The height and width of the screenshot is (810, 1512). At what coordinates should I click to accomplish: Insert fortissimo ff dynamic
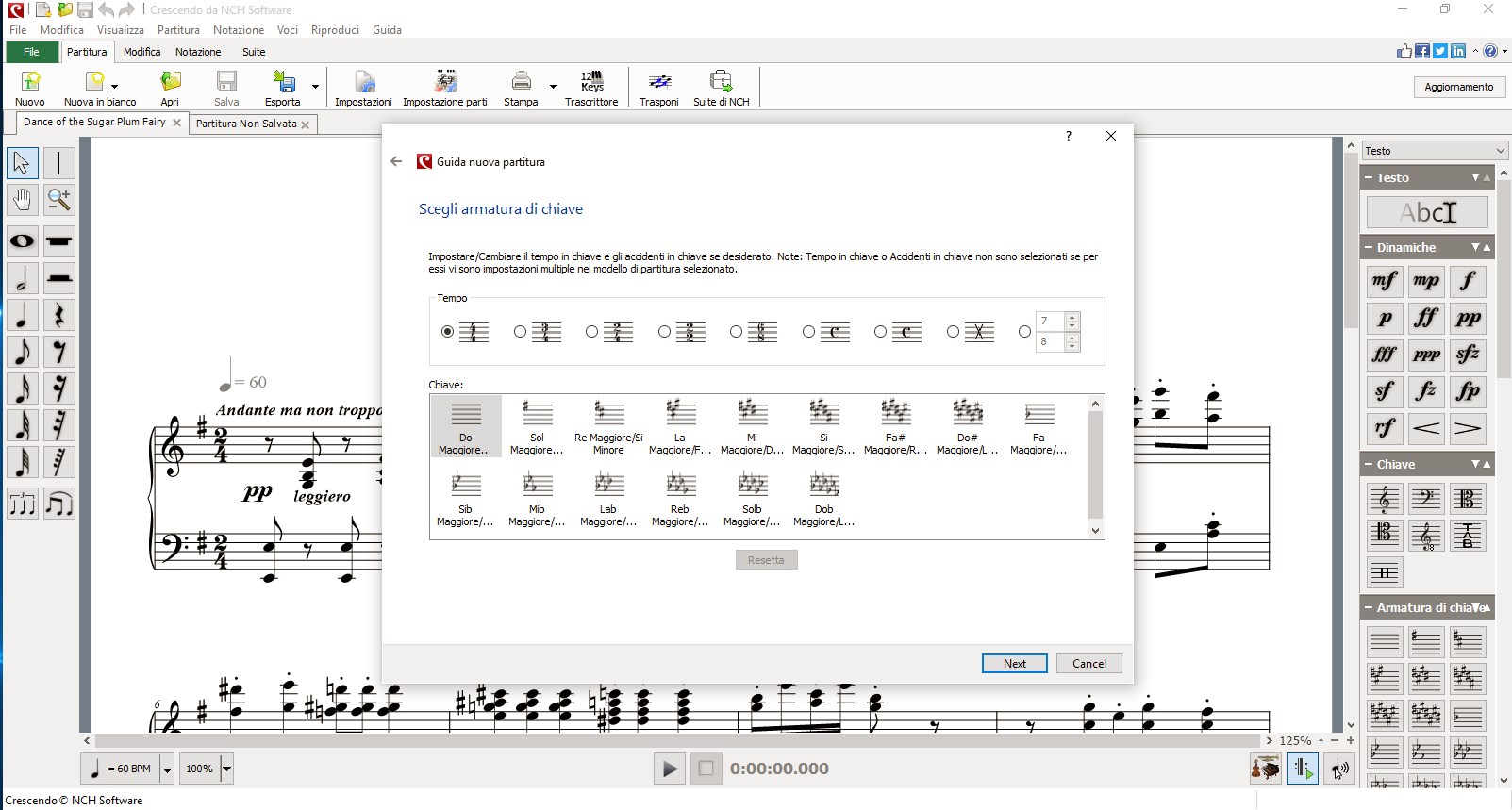pos(1425,318)
